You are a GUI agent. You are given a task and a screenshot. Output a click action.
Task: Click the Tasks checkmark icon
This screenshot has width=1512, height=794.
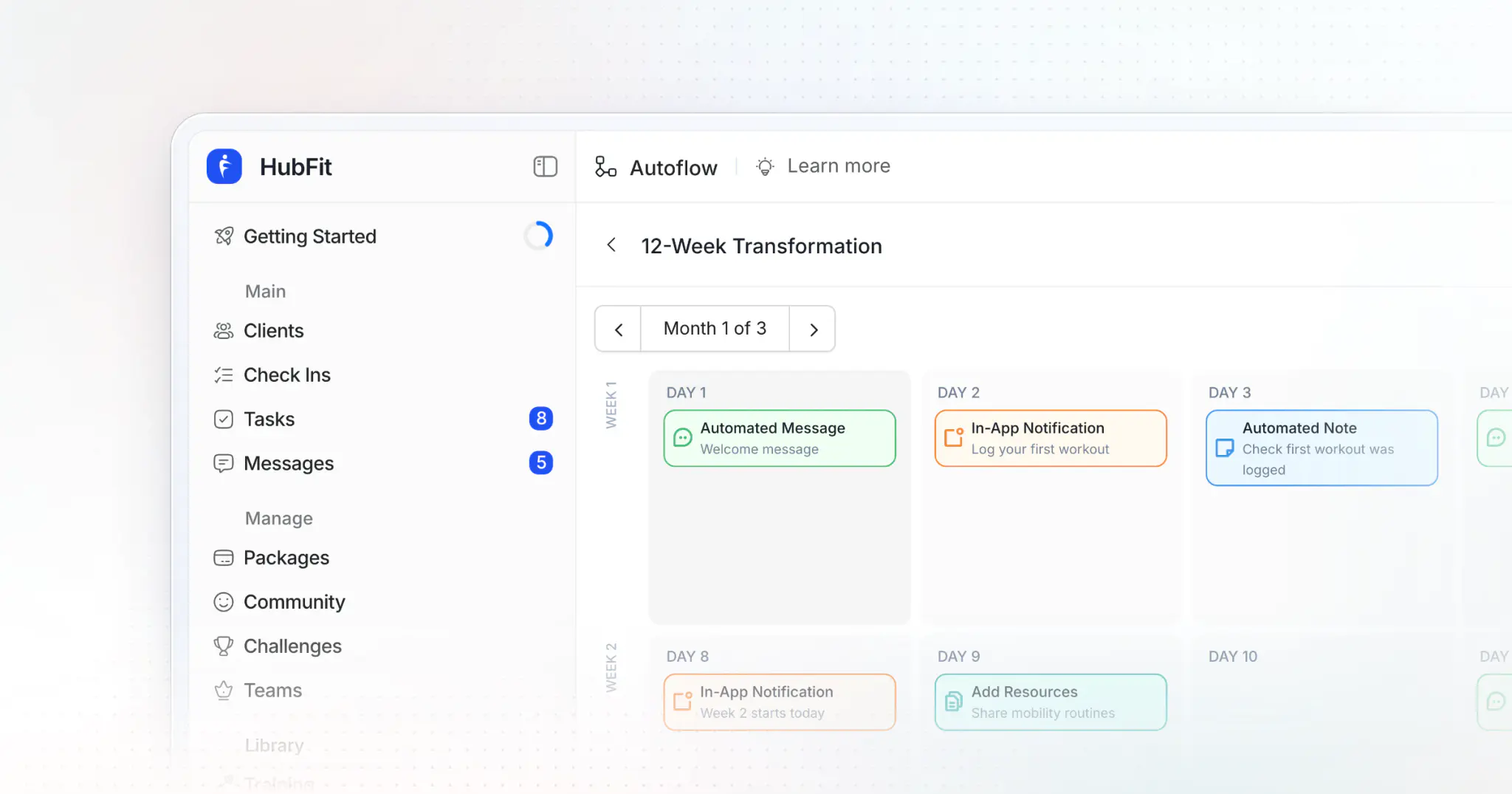pos(224,420)
